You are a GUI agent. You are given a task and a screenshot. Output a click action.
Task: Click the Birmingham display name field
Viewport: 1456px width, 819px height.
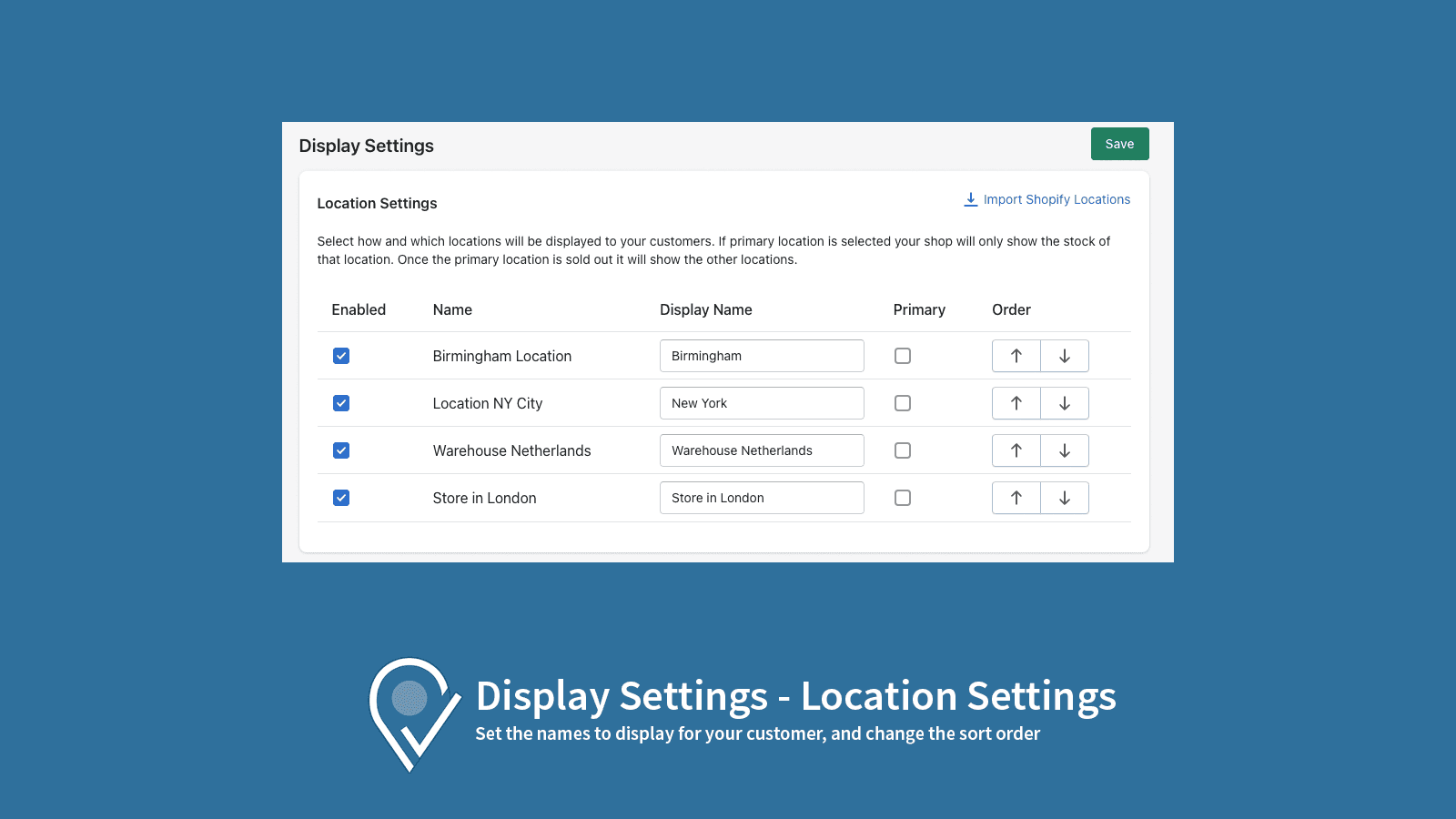[762, 356]
